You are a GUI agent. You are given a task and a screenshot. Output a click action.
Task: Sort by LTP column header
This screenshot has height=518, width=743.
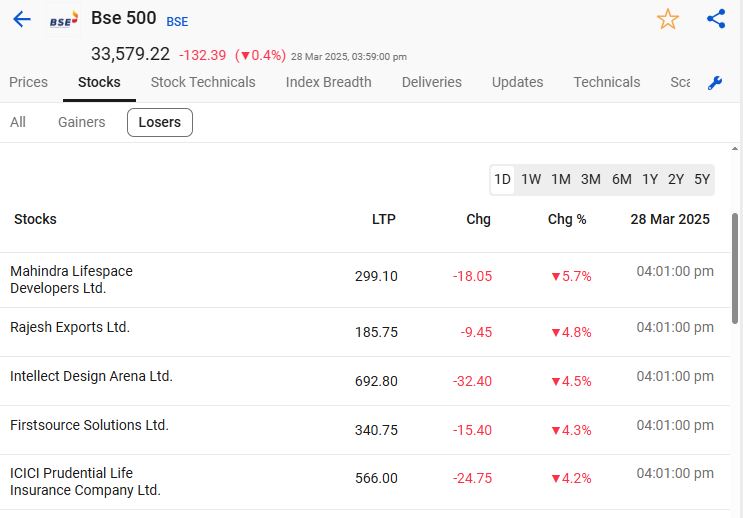click(x=384, y=219)
